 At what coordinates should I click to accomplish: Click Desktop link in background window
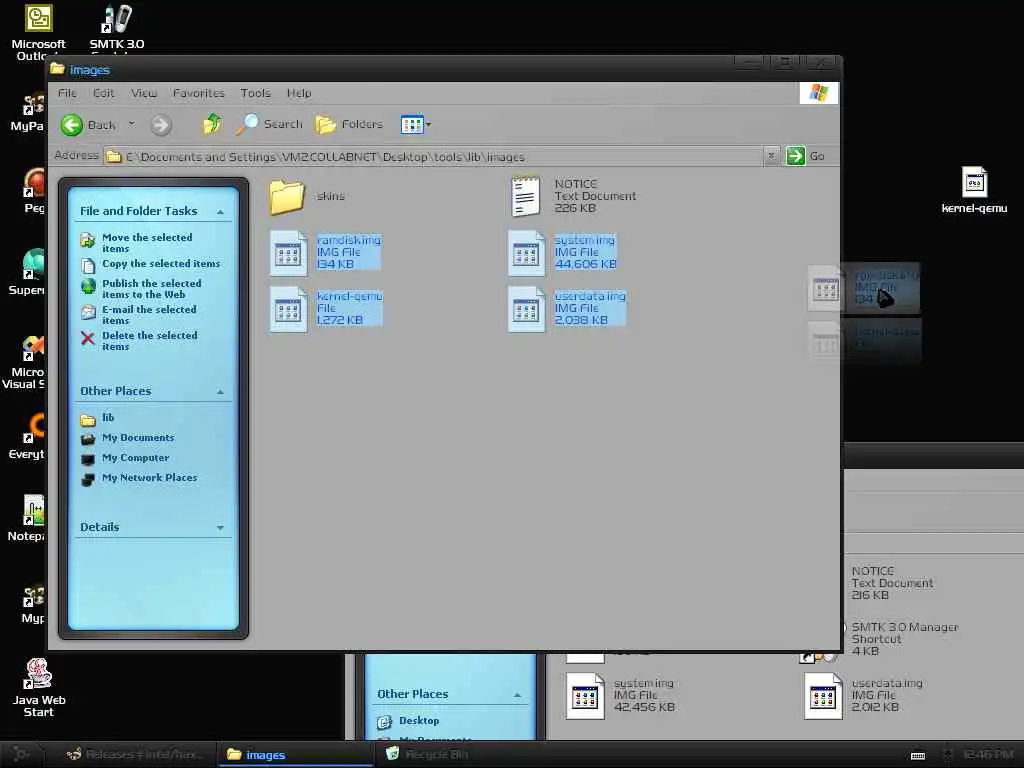pyautogui.click(x=419, y=721)
